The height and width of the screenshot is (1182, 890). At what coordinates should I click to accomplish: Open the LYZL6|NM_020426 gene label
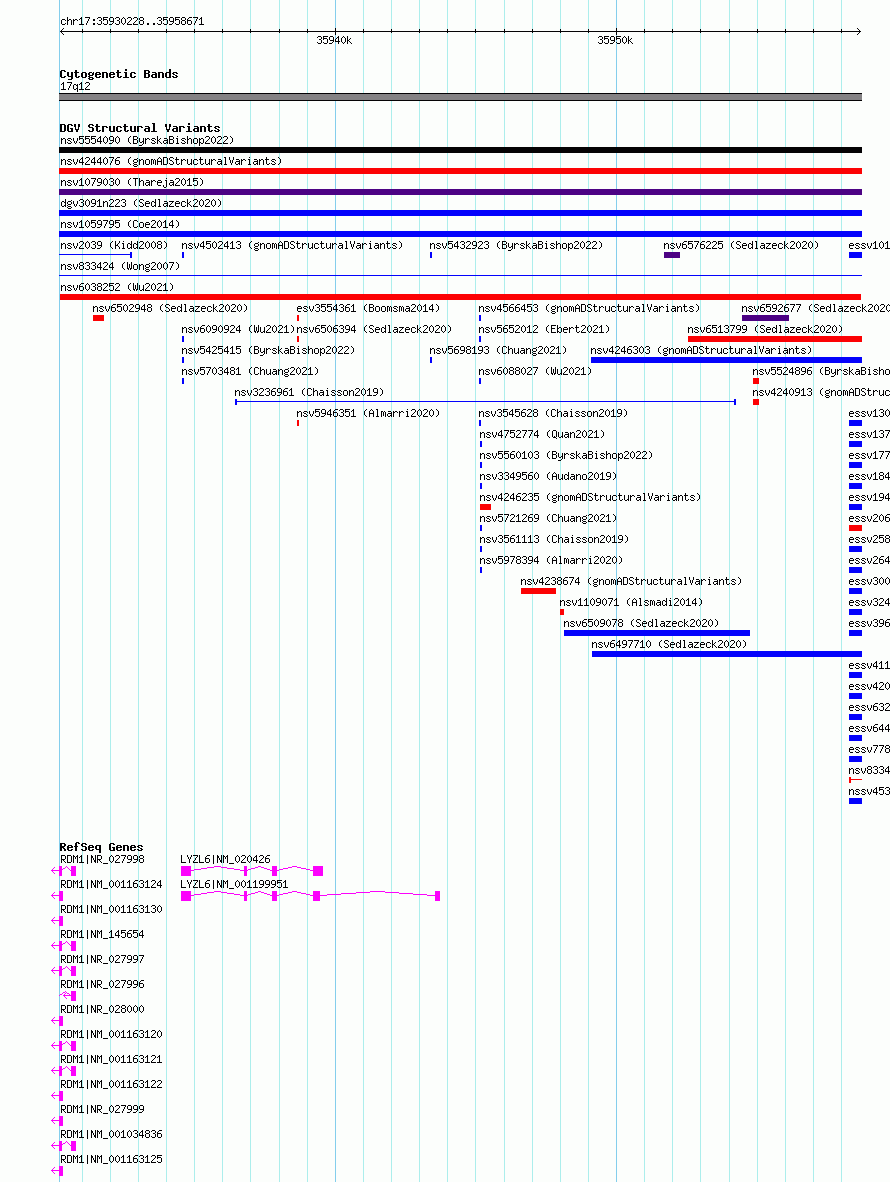point(225,860)
